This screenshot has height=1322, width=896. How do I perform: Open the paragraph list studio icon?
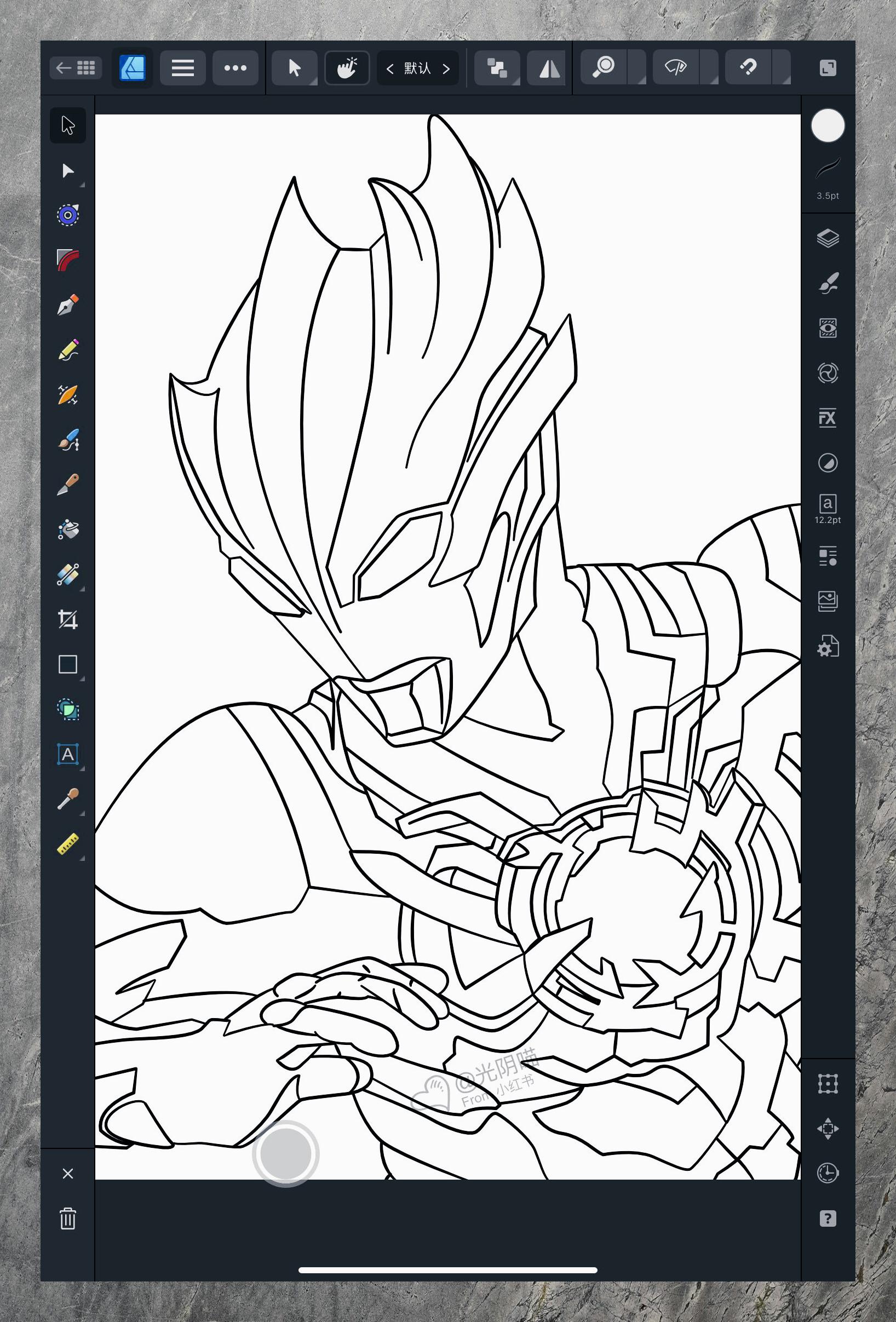coord(828,556)
